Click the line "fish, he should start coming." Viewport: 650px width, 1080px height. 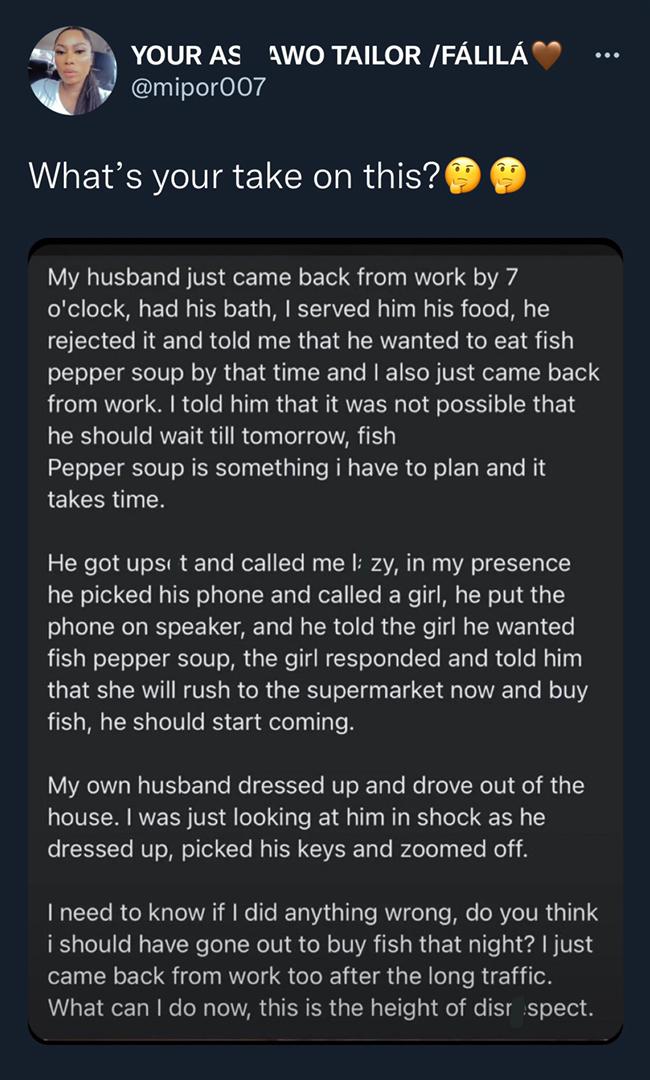tap(200, 722)
